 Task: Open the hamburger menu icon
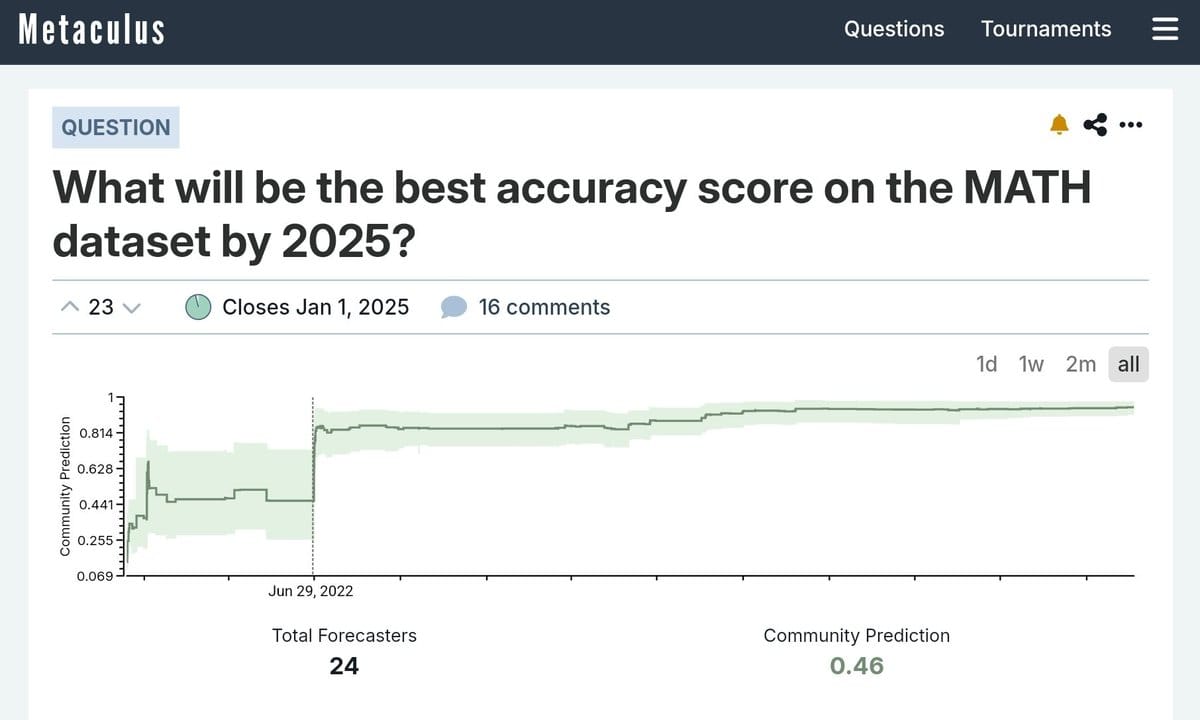1165,30
